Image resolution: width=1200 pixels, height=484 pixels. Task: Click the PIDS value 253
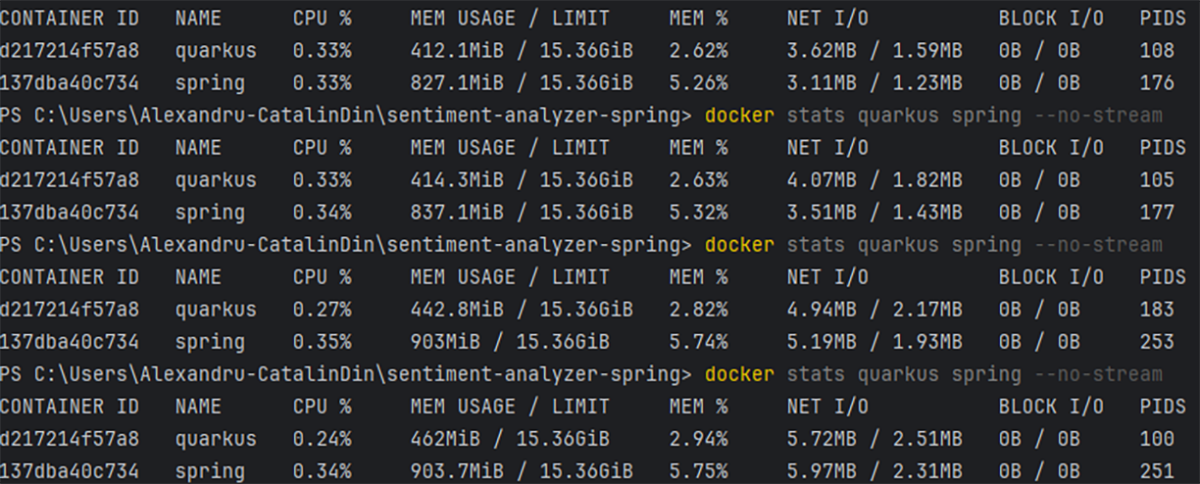(x=1157, y=341)
